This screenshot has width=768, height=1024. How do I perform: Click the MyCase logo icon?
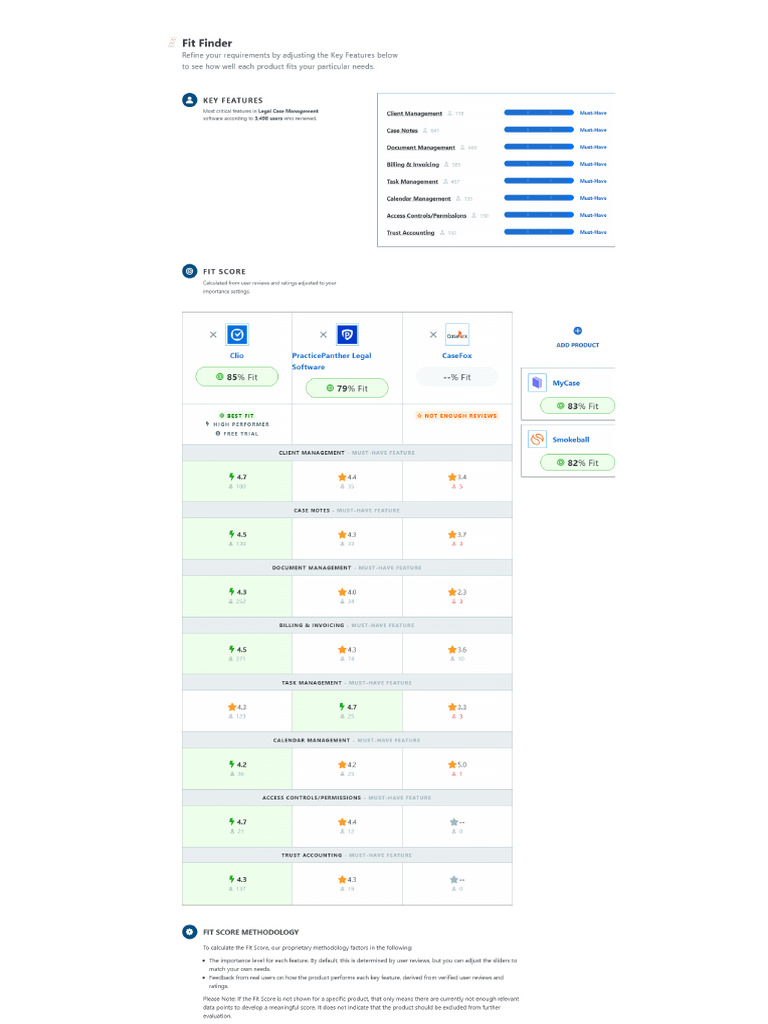(537, 383)
